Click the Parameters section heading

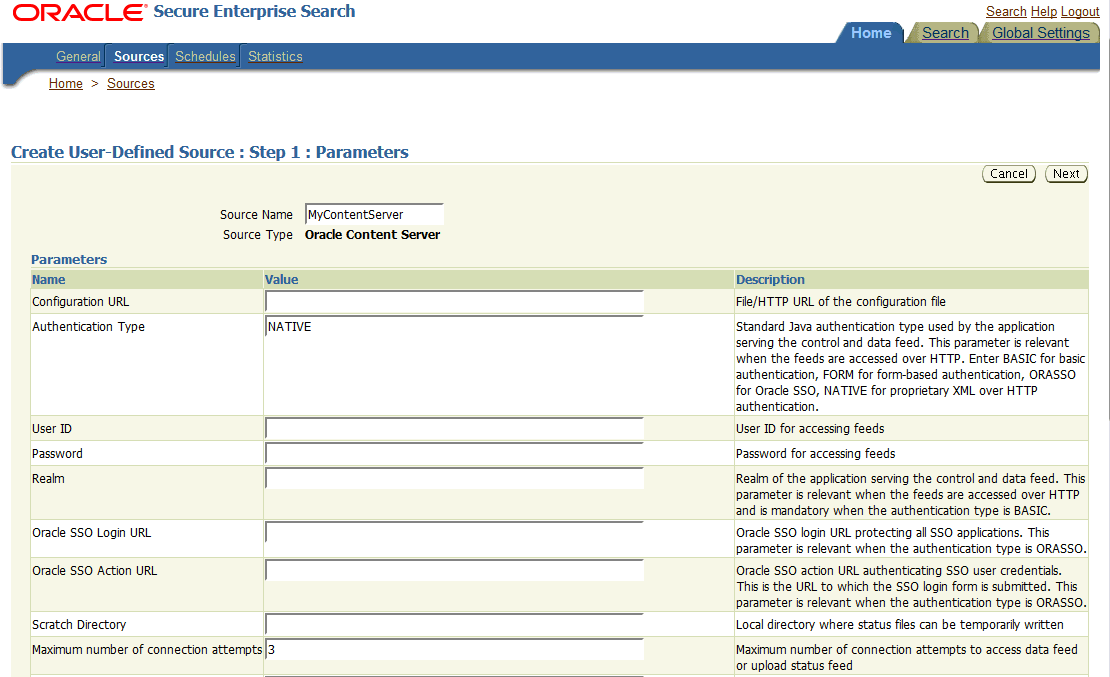click(x=69, y=259)
